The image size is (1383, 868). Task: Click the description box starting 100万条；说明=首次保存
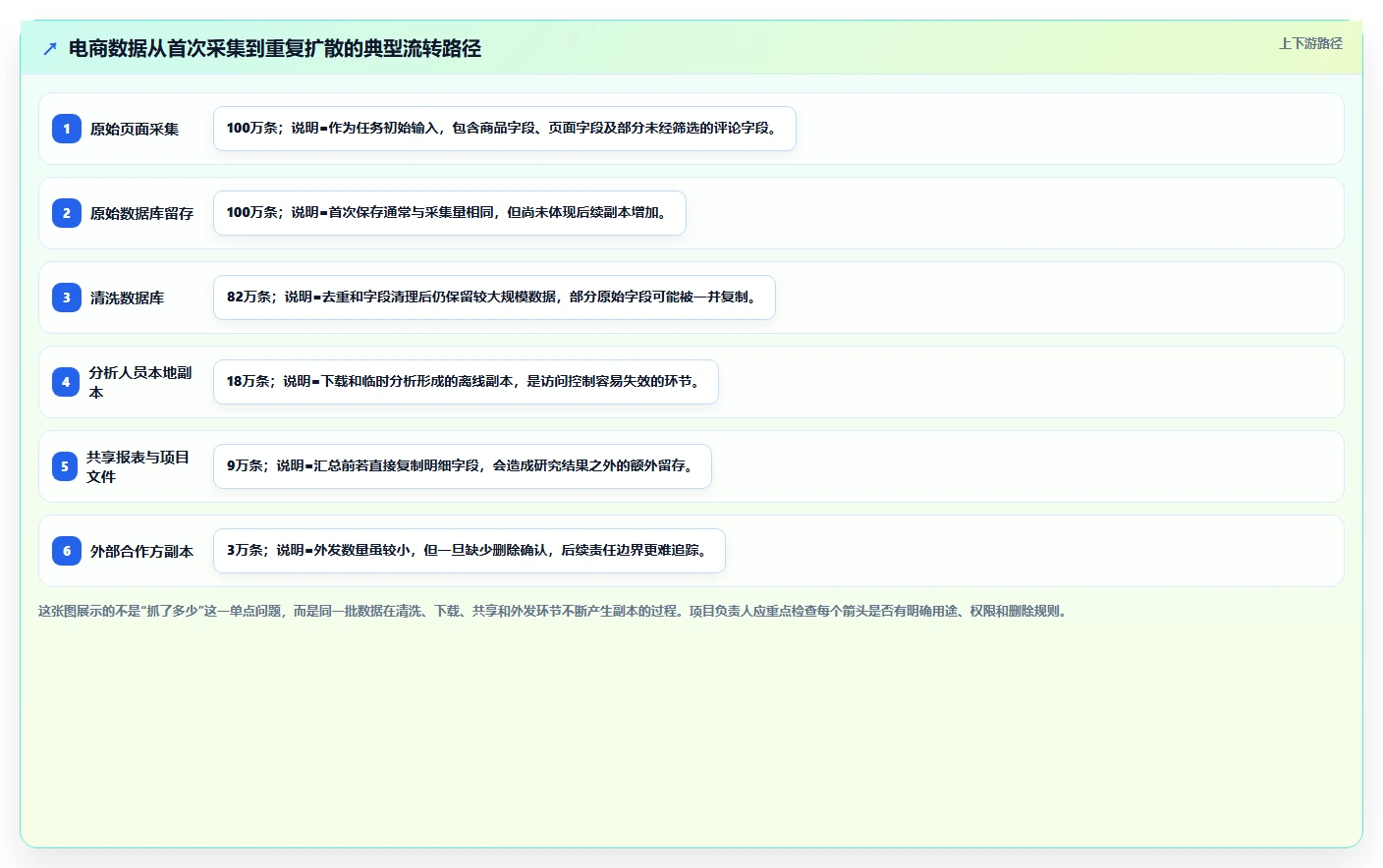(450, 213)
